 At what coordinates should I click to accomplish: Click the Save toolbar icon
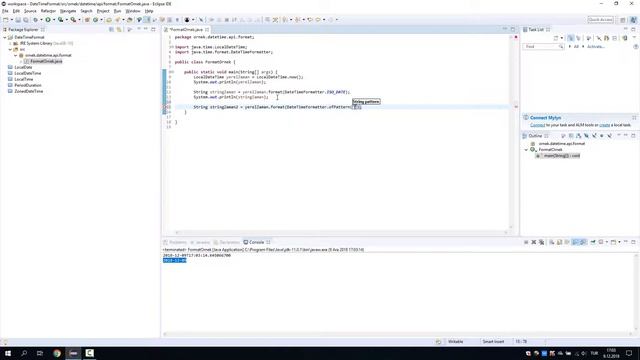18,20
